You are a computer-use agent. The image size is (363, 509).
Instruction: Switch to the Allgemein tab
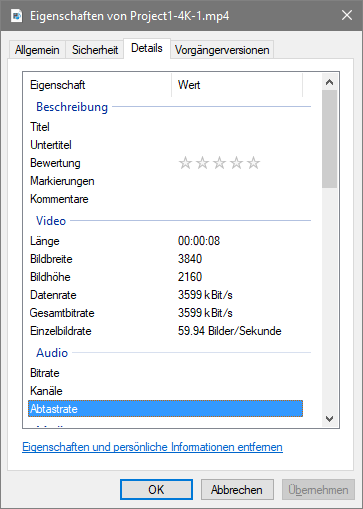[37, 50]
